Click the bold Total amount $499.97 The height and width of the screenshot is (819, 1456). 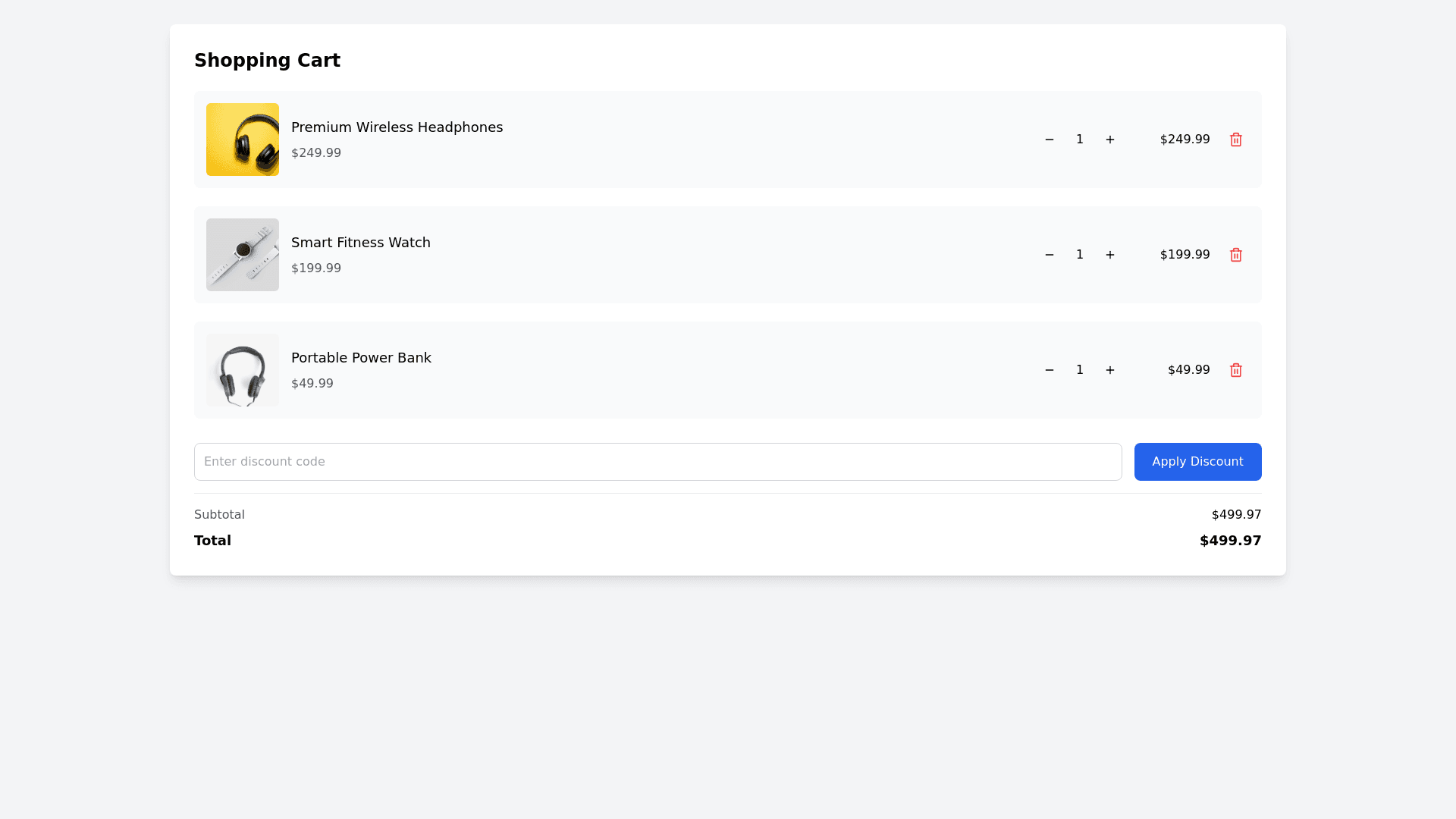point(1230,541)
